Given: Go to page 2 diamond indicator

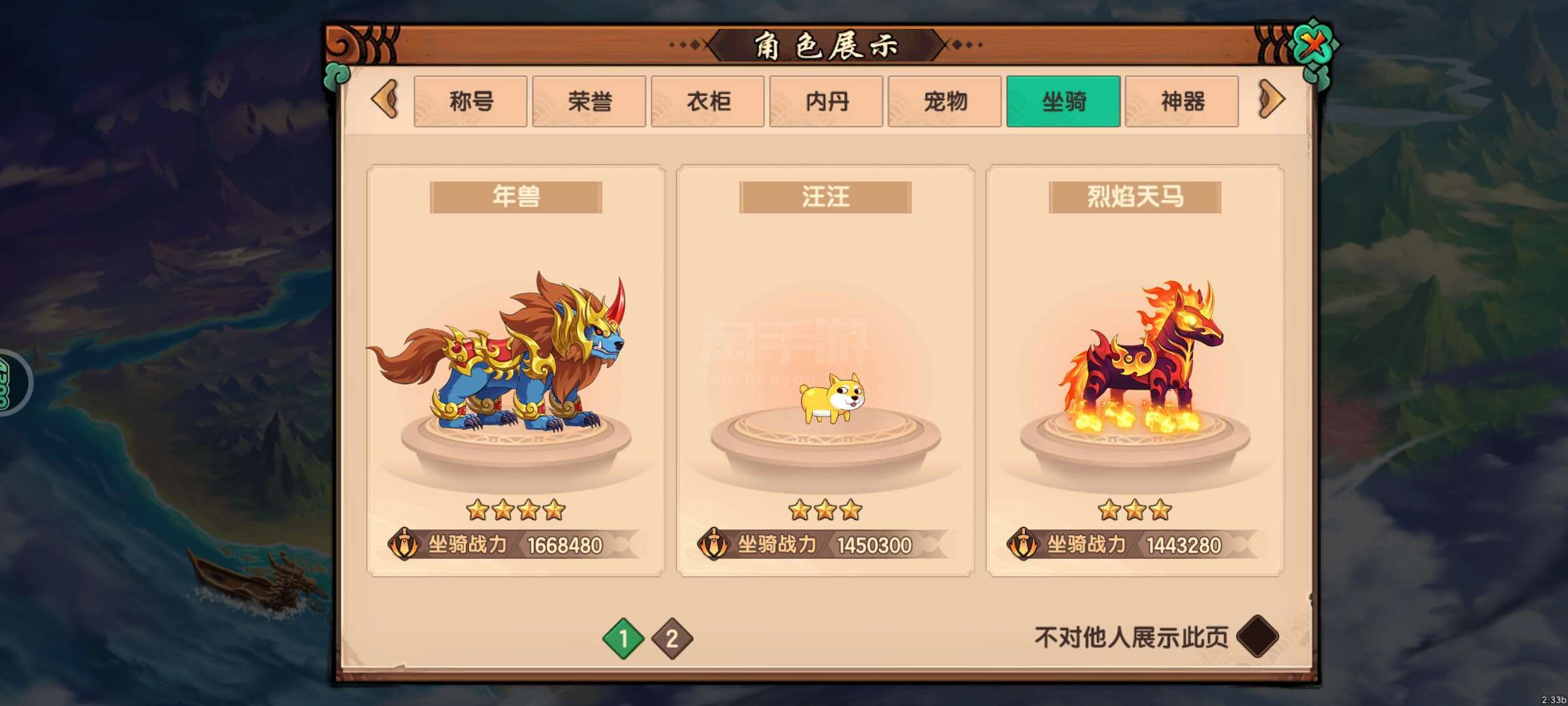Looking at the screenshot, I should tap(672, 638).
